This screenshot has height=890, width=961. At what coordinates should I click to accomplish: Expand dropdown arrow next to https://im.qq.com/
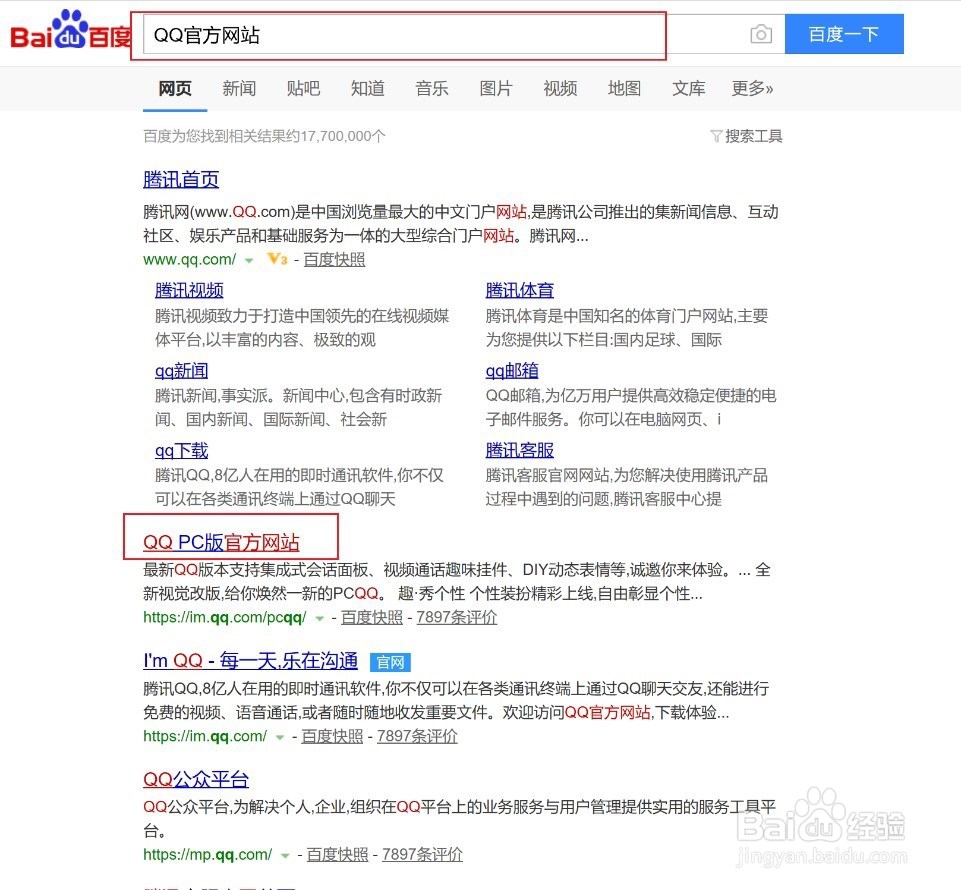(279, 737)
